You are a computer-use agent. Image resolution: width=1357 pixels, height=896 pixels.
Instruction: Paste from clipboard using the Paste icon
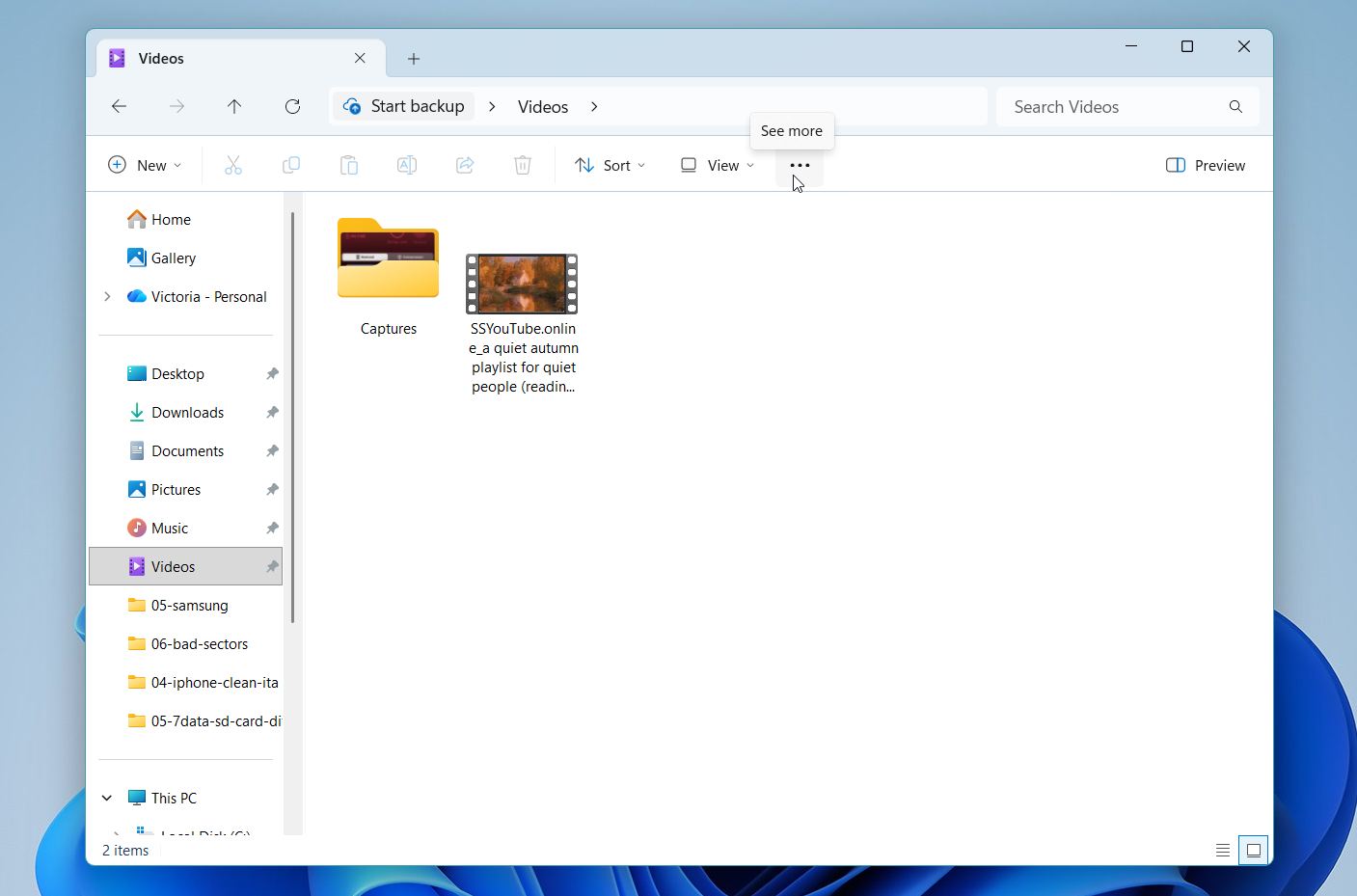pyautogui.click(x=348, y=164)
